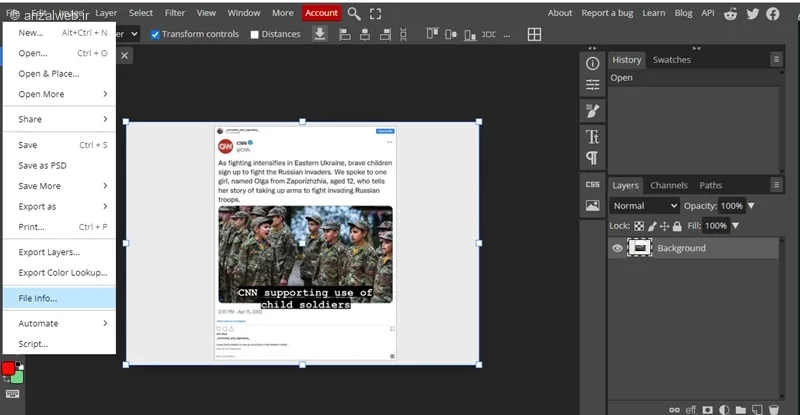Open the Learn link

(654, 13)
